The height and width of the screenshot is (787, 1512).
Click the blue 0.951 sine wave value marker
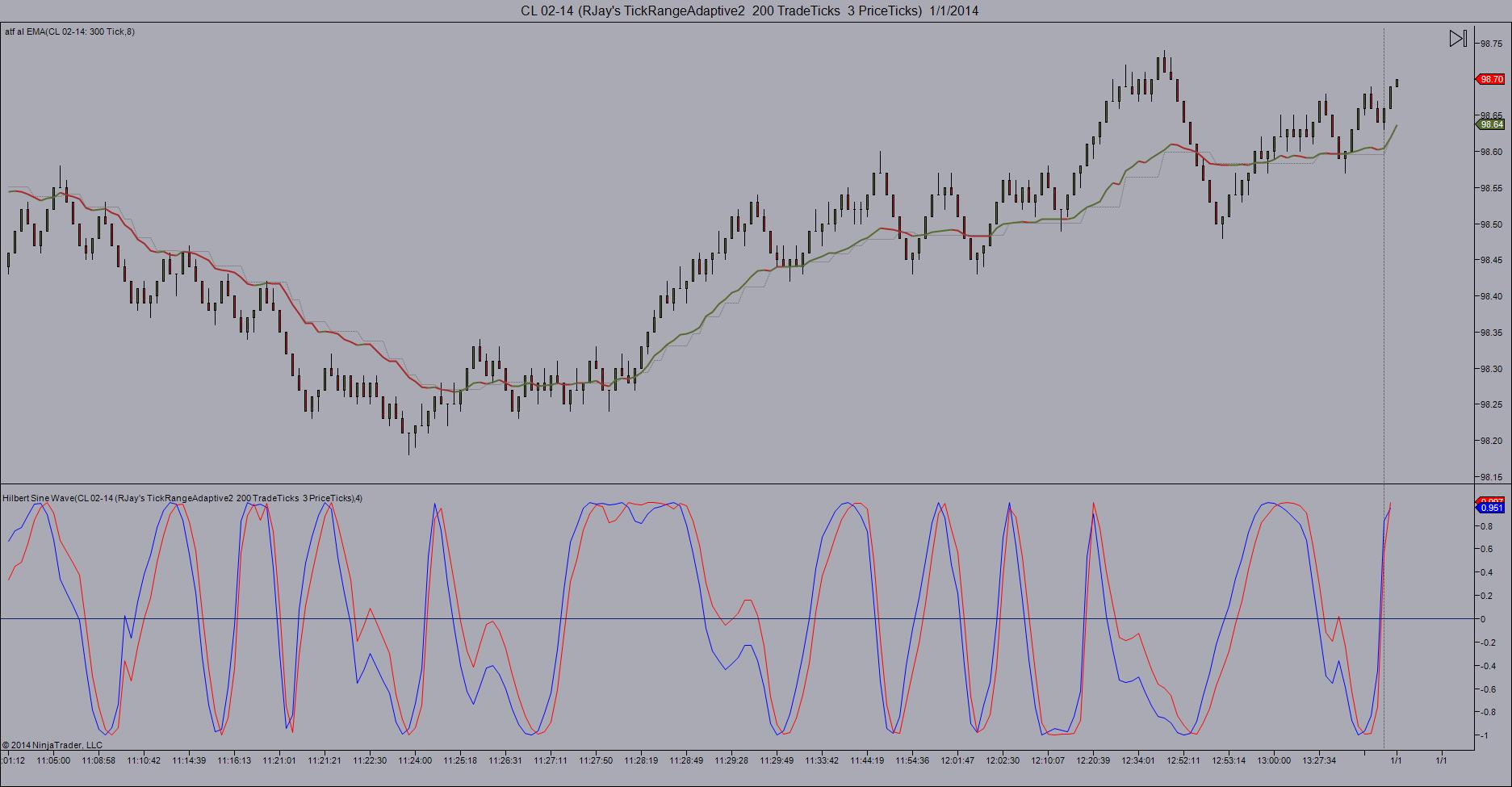[x=1490, y=508]
